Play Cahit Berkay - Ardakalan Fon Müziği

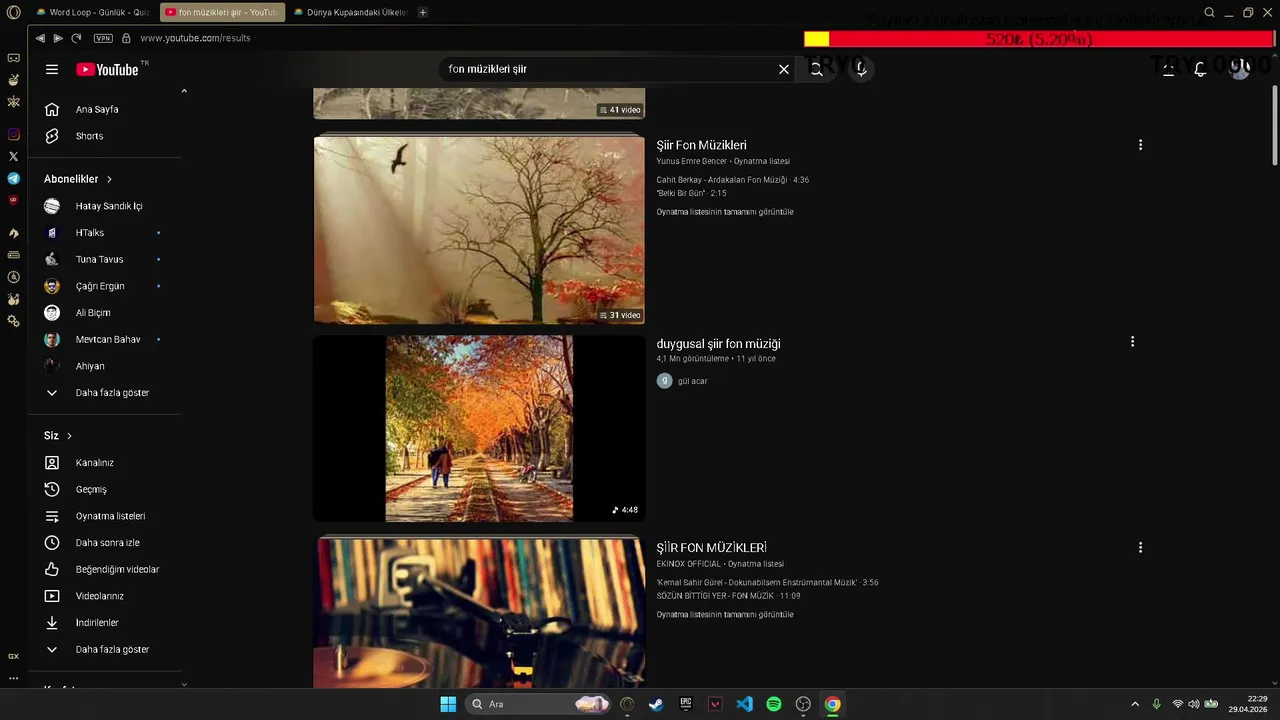coord(732,180)
